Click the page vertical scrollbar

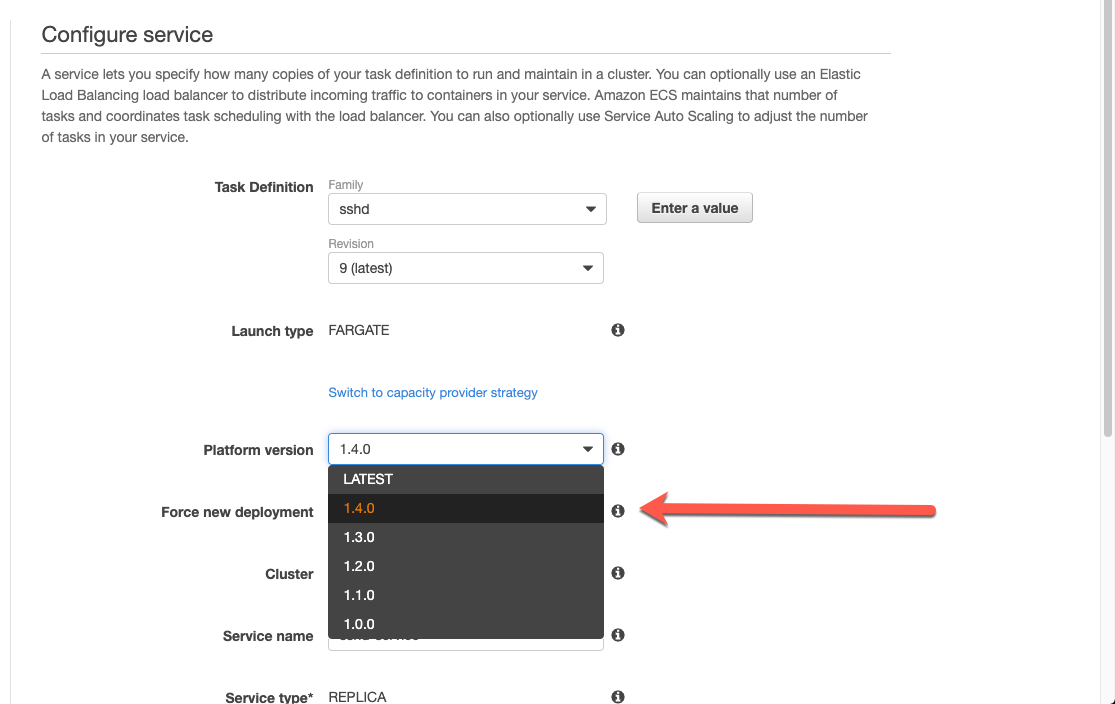click(1107, 220)
